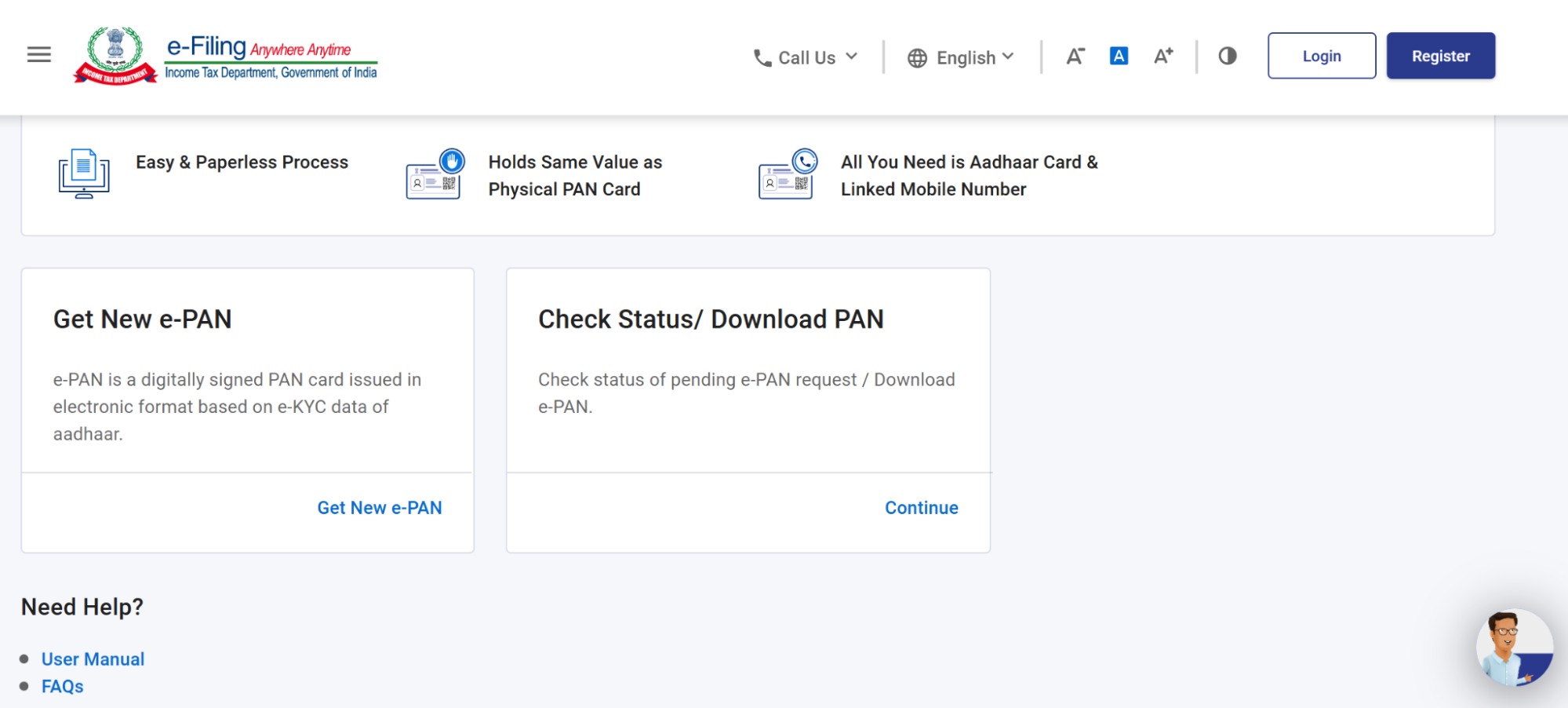Click the globe language icon
The image size is (1568, 708).
pyautogui.click(x=917, y=58)
